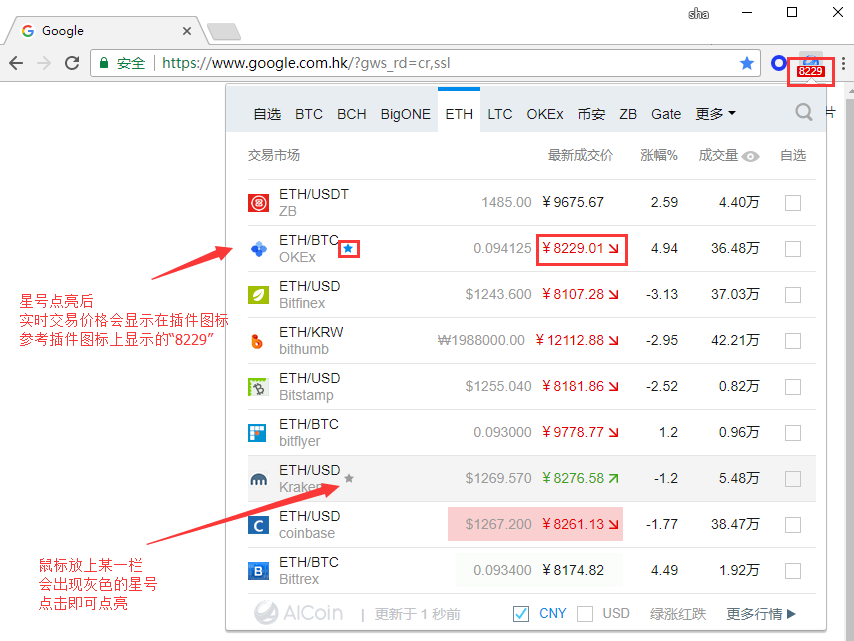Screen dimensions: 854x641
Task: Uncheck the CNY currency checkbox
Action: 521,614
